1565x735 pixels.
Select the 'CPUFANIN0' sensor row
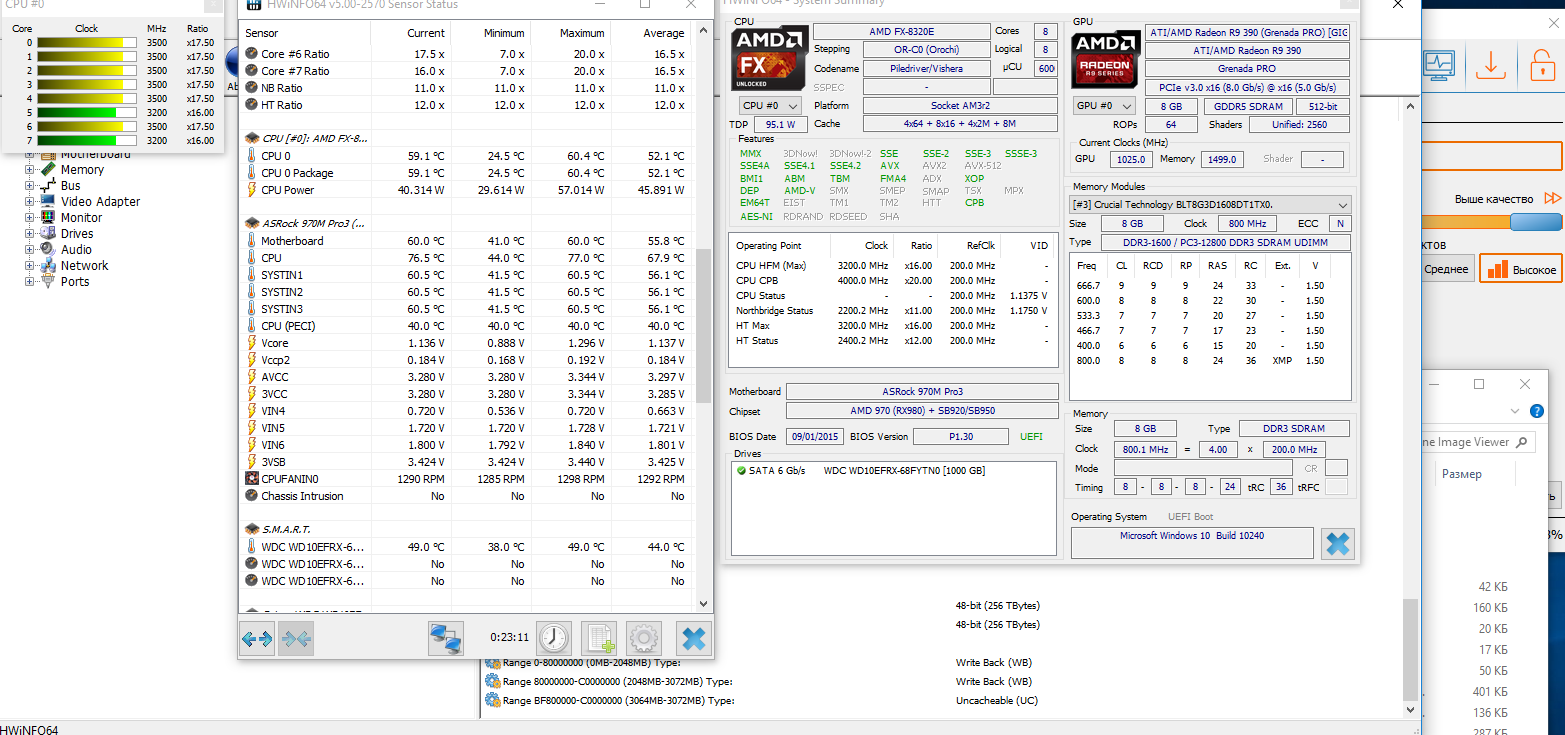click(465, 479)
